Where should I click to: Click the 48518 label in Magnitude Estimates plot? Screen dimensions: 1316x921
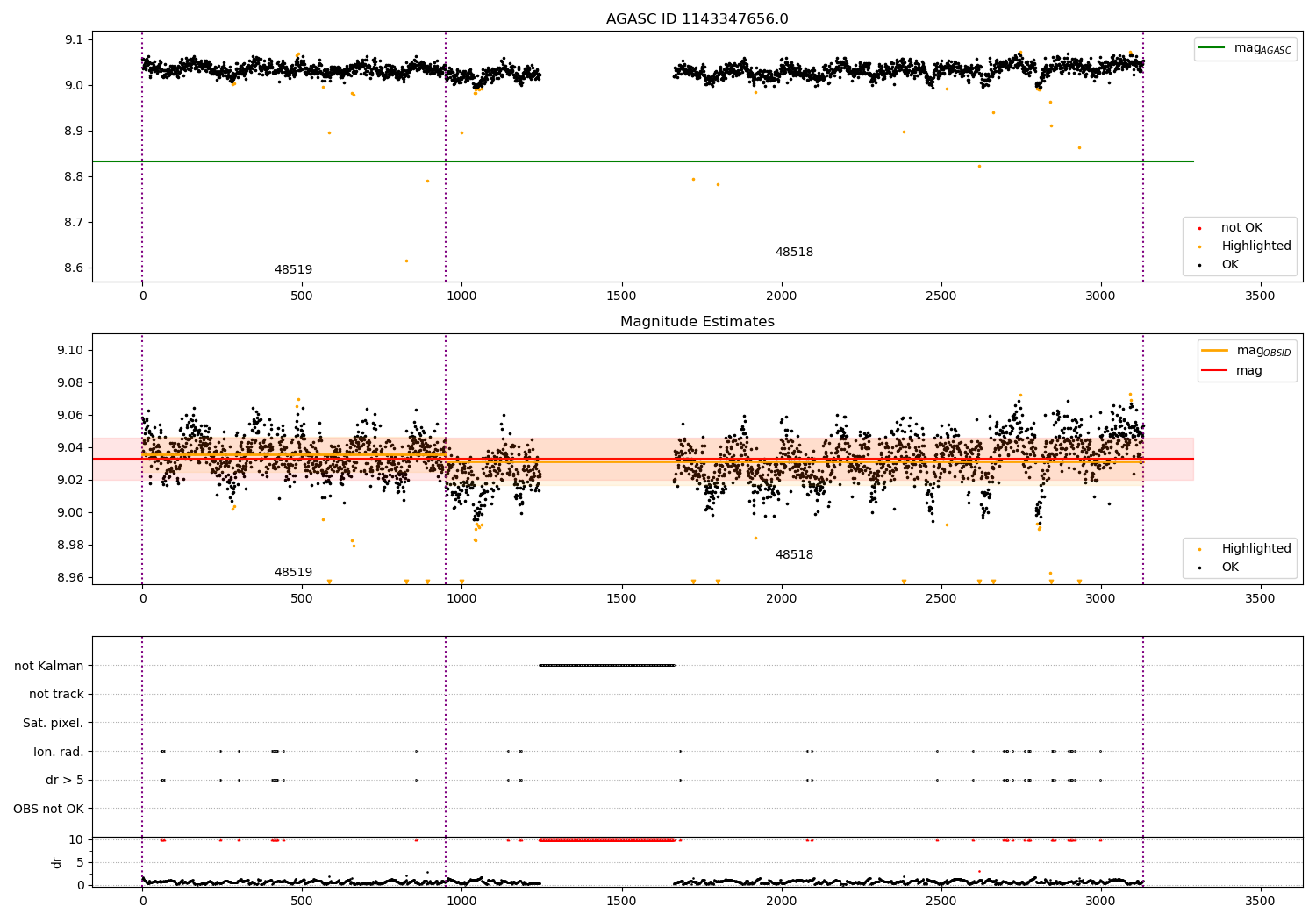[x=794, y=555]
